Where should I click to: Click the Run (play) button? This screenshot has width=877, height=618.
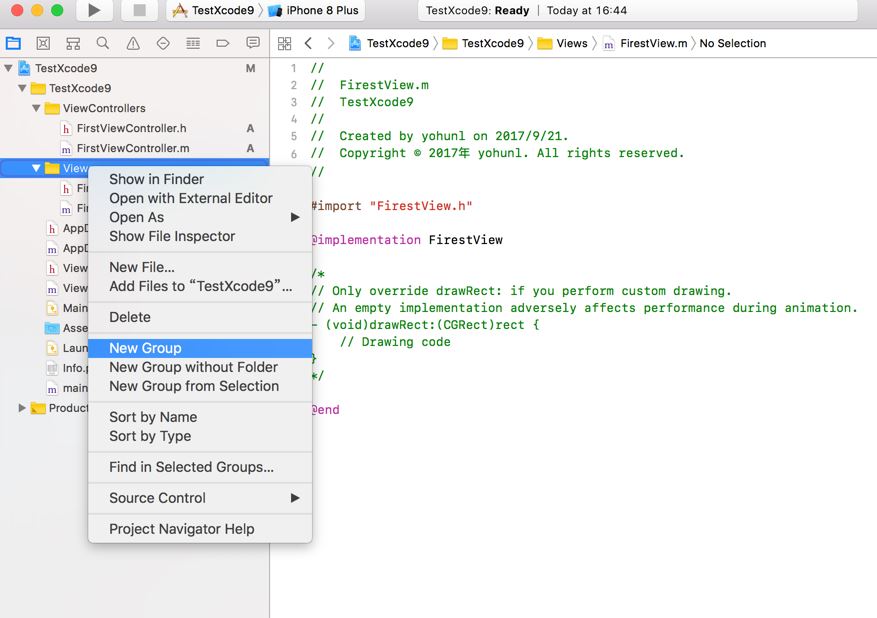(x=94, y=10)
